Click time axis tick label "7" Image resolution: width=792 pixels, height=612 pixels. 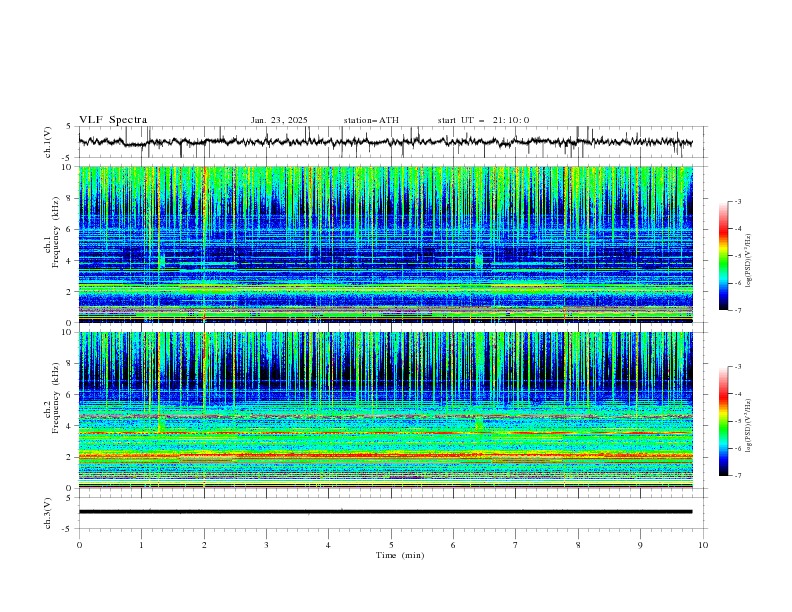[516, 545]
